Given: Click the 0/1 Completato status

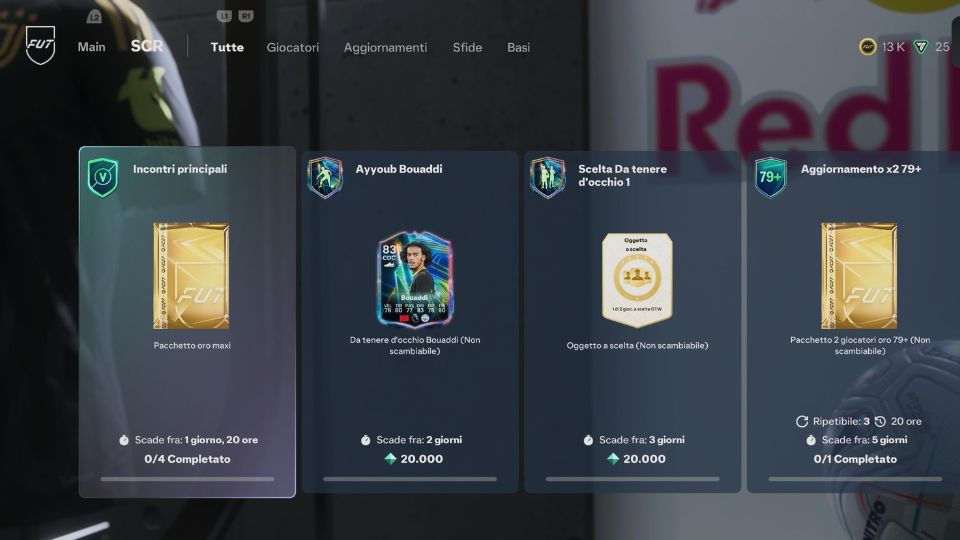Looking at the screenshot, I should 855,459.
